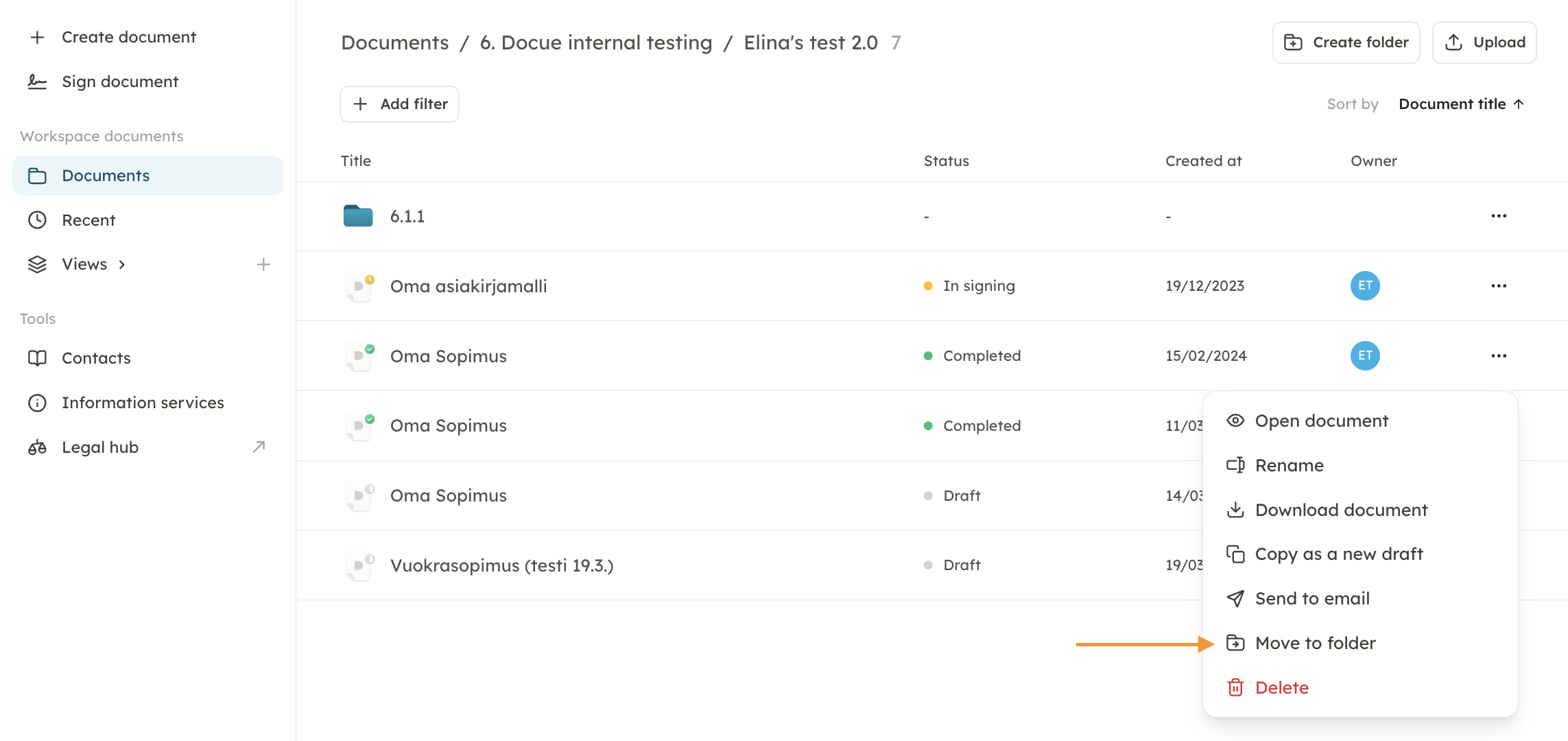This screenshot has height=741, width=1568.
Task: Select Move to folder menu option
Action: point(1315,643)
